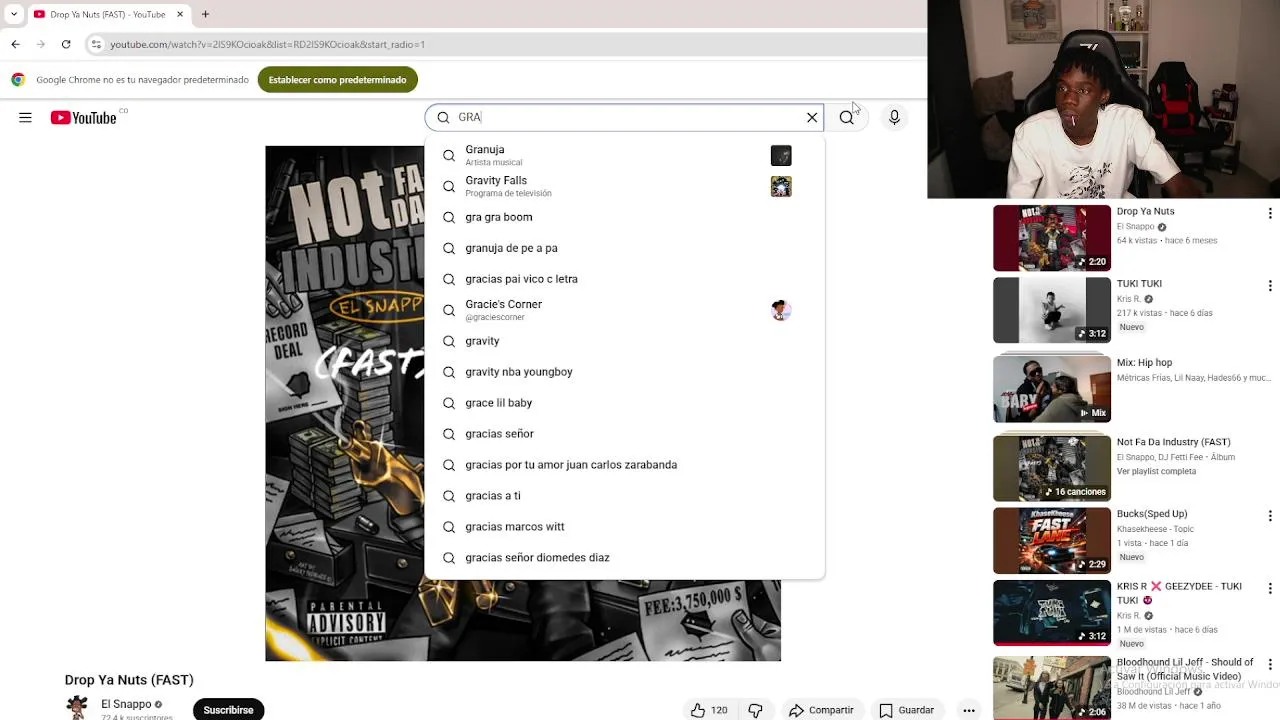Choose 'grace lil baby' suggestion
This screenshot has width=1280, height=720.
624,403
